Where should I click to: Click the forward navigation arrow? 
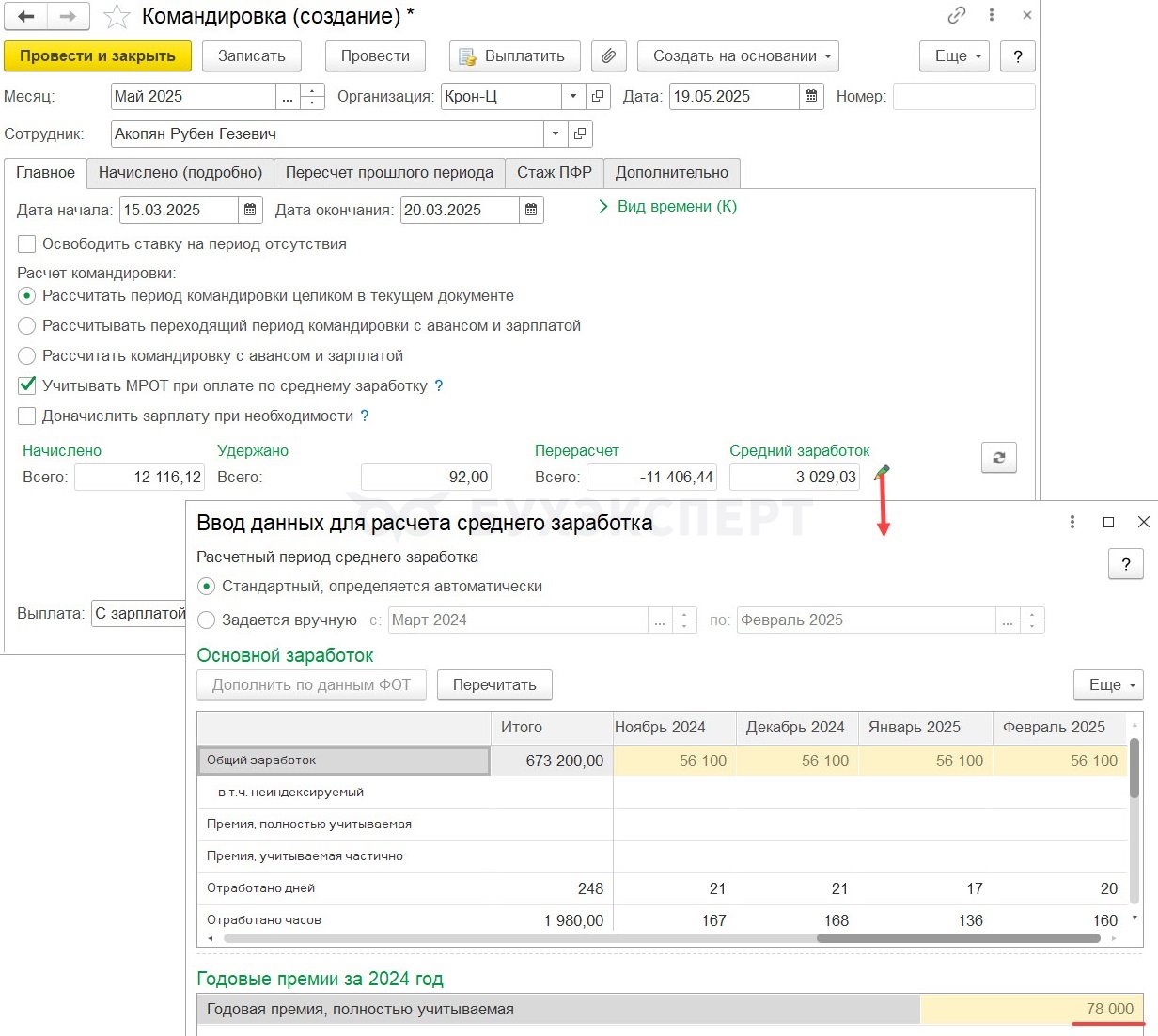pos(69,17)
